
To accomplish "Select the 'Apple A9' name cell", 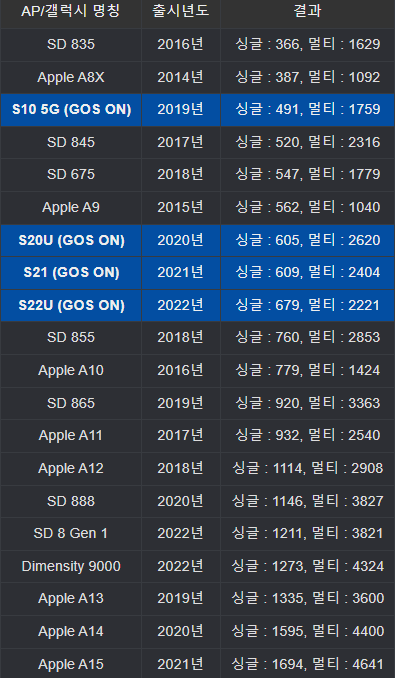I will 71,208.
